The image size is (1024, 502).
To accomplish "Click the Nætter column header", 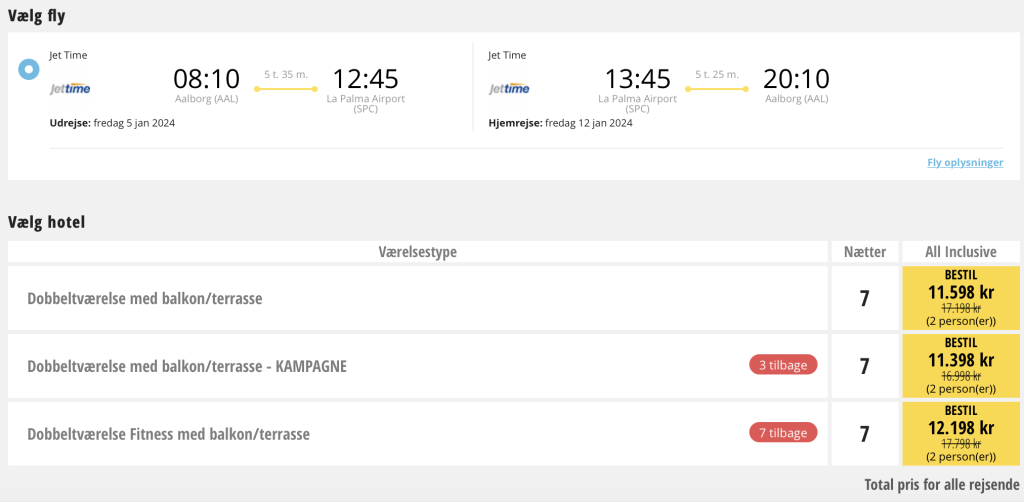I will point(865,251).
